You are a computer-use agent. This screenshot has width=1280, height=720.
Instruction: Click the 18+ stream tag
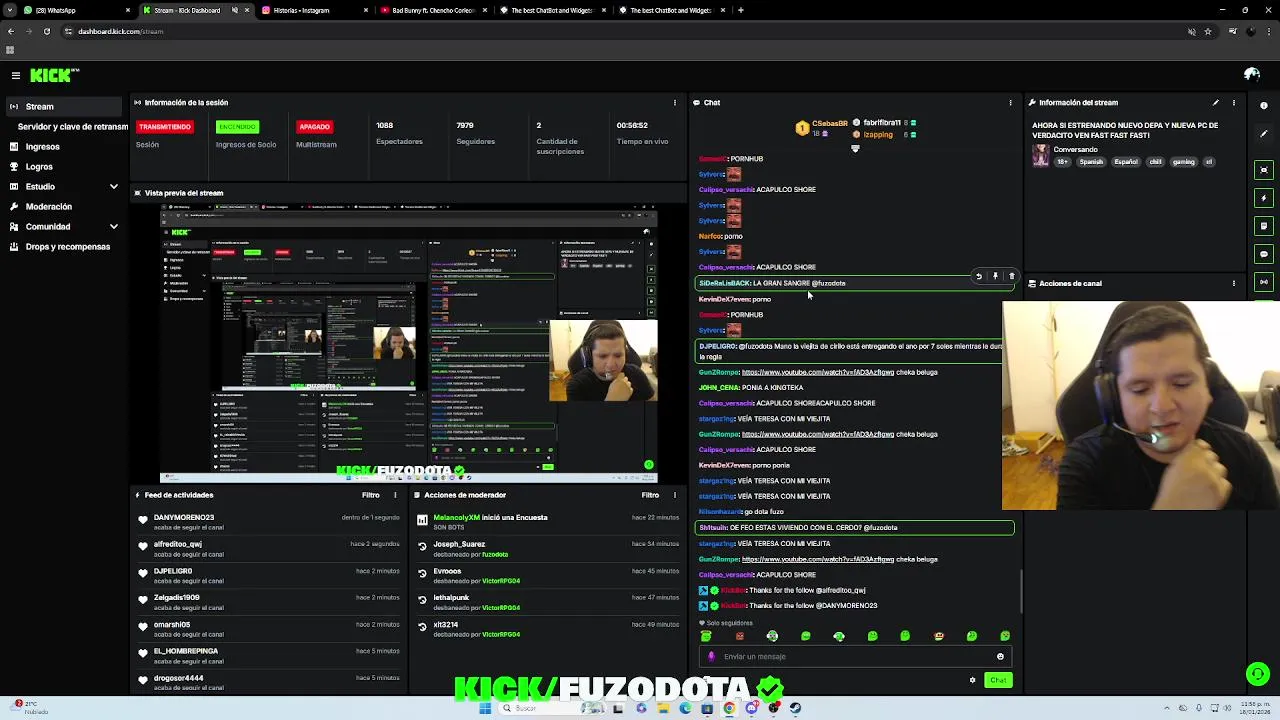1062,162
